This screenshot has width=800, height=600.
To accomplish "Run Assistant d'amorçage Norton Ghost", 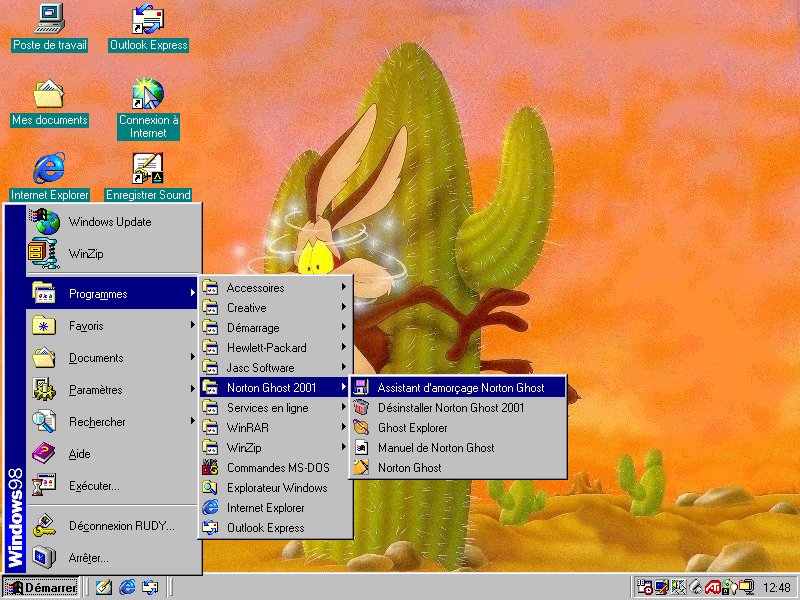I will coord(458,388).
